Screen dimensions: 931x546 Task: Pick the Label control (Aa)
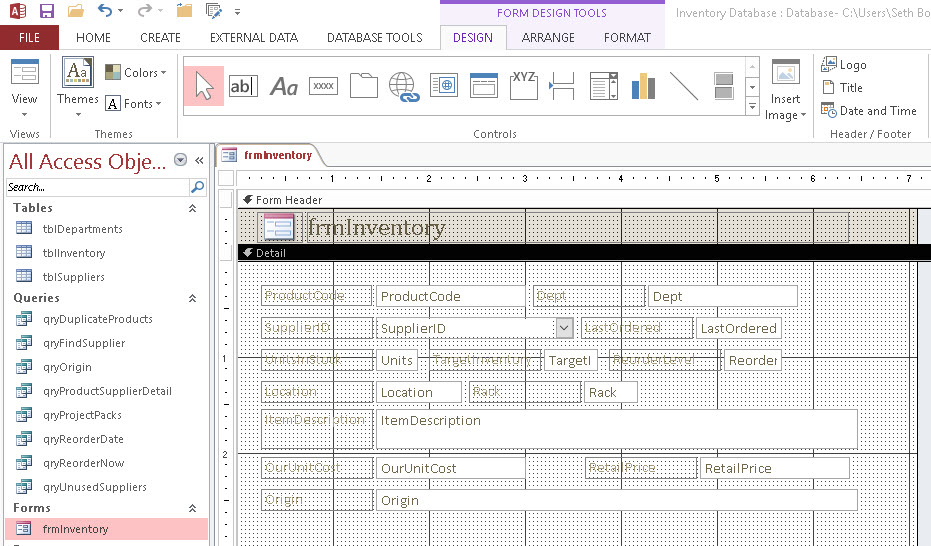(x=284, y=87)
